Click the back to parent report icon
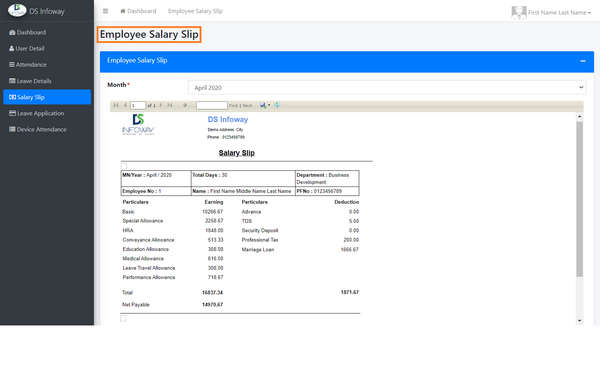600x370 pixels. (x=185, y=105)
